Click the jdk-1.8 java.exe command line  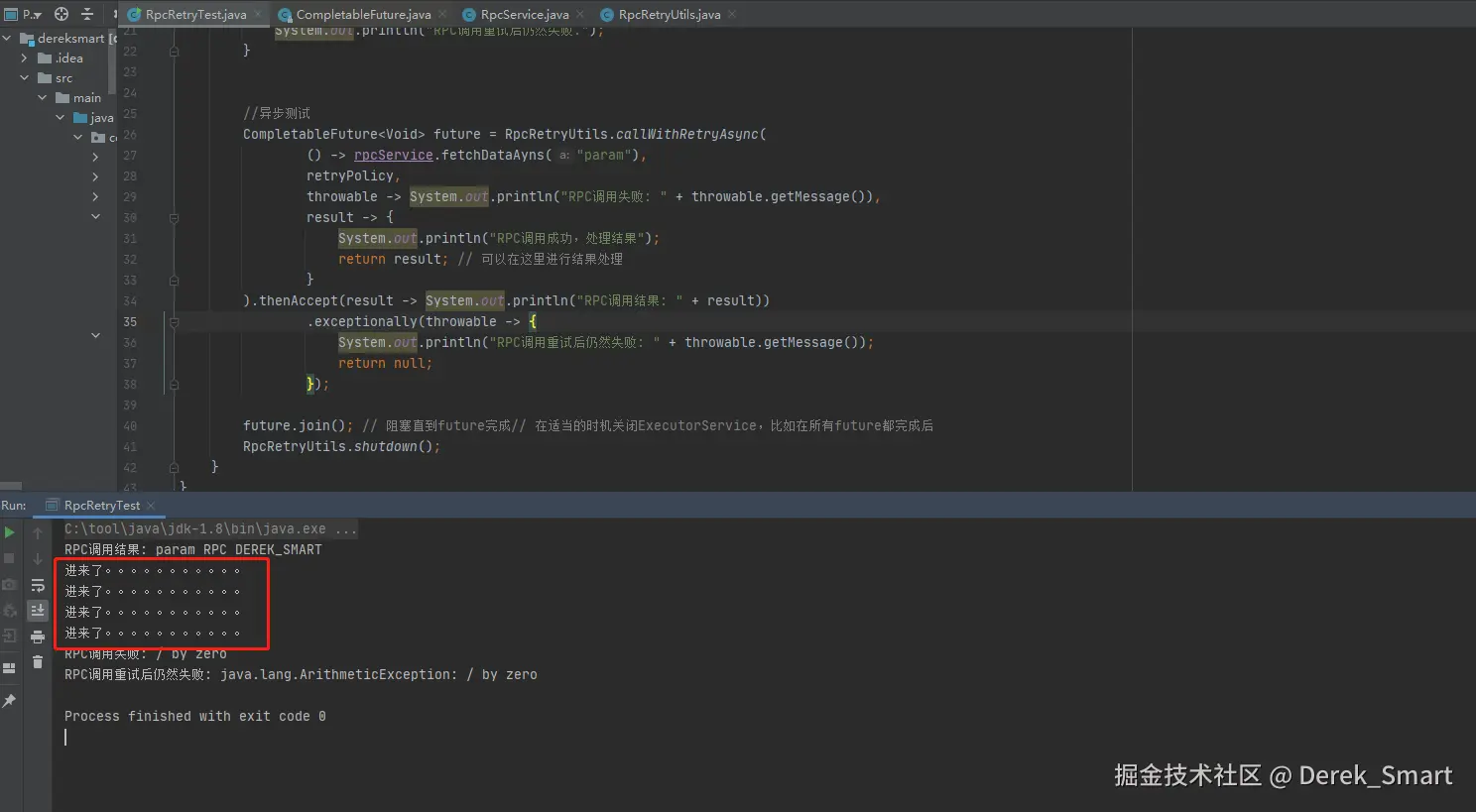210,528
